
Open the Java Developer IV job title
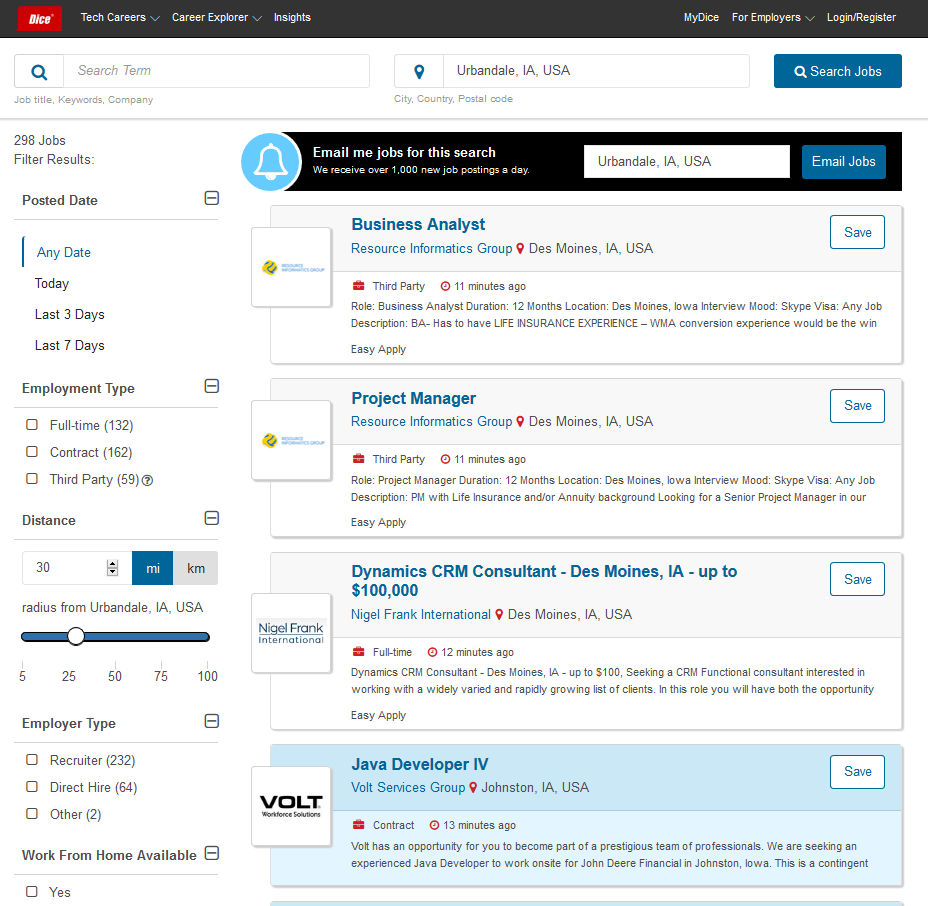[x=420, y=764]
